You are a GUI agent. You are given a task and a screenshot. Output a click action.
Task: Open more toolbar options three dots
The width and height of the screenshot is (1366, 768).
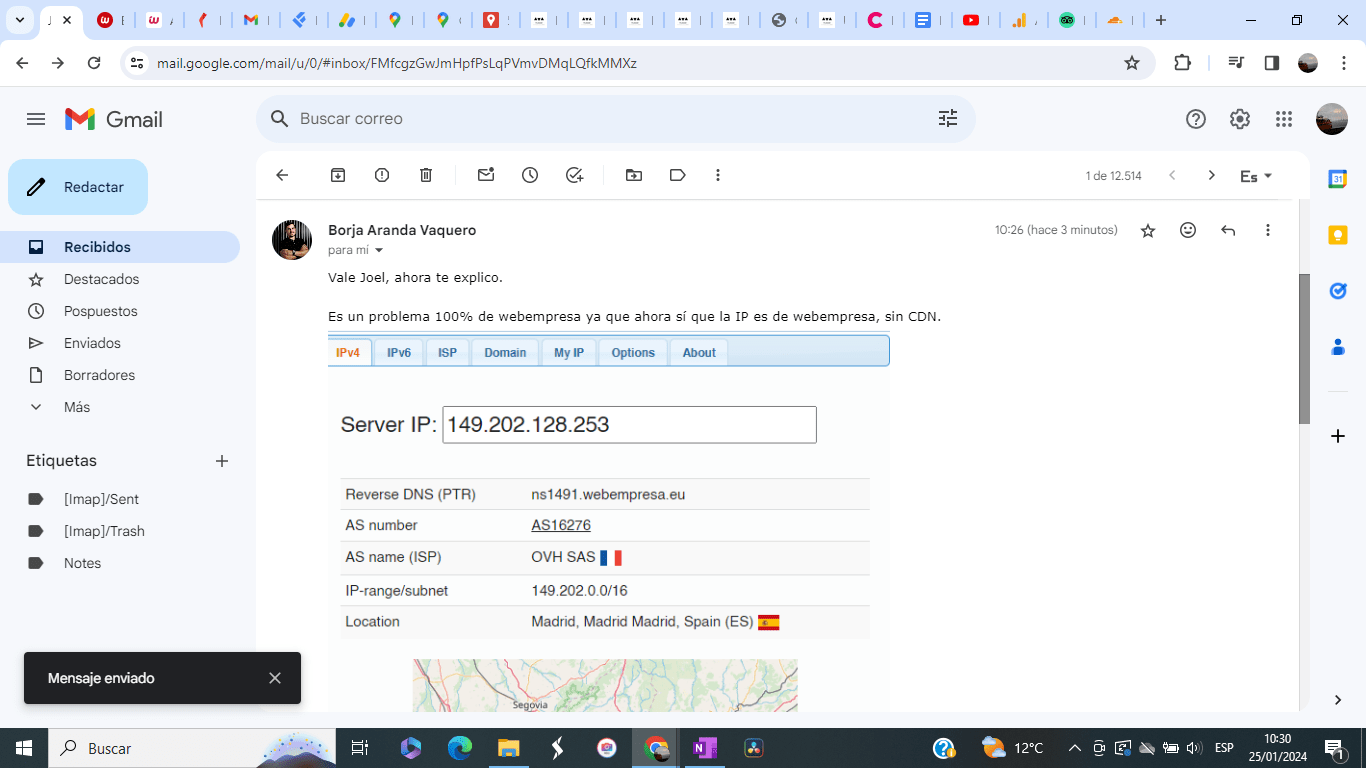point(718,175)
